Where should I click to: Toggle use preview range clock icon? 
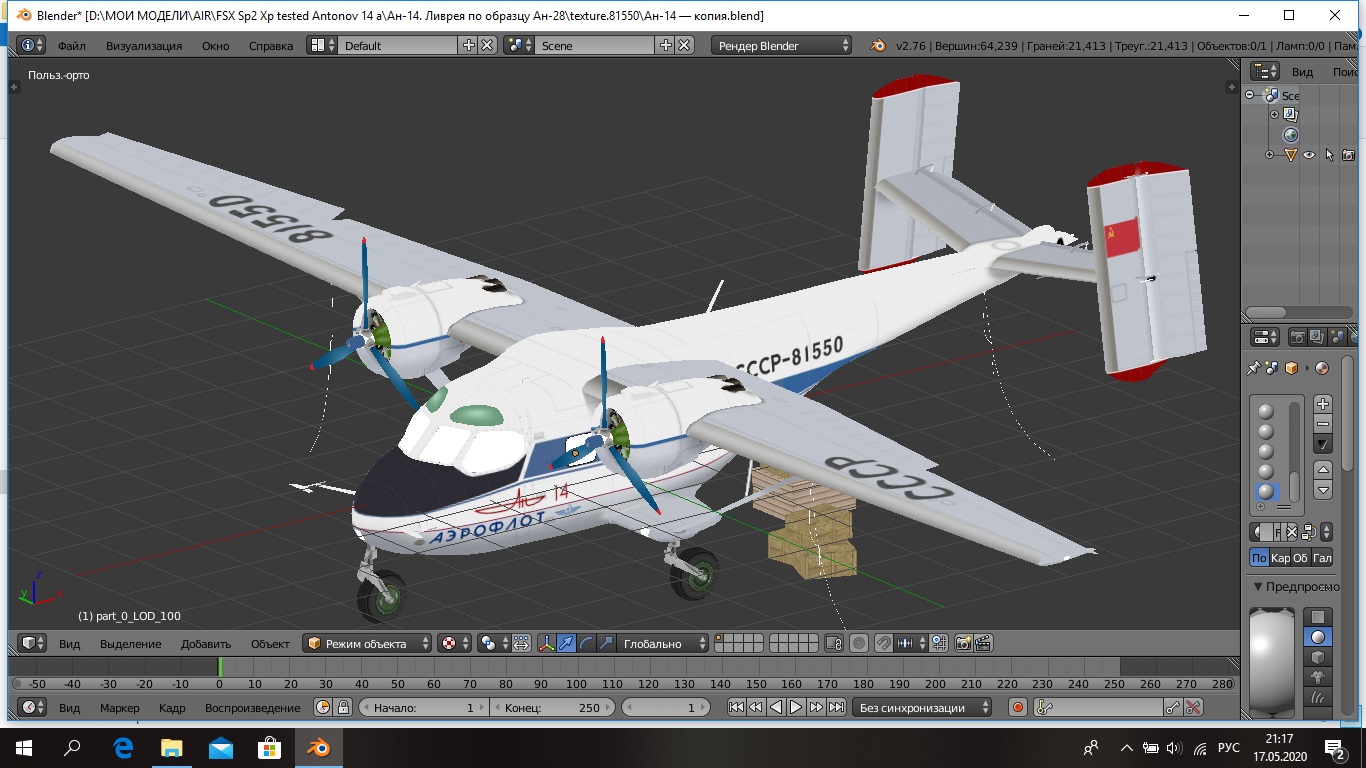click(x=323, y=707)
